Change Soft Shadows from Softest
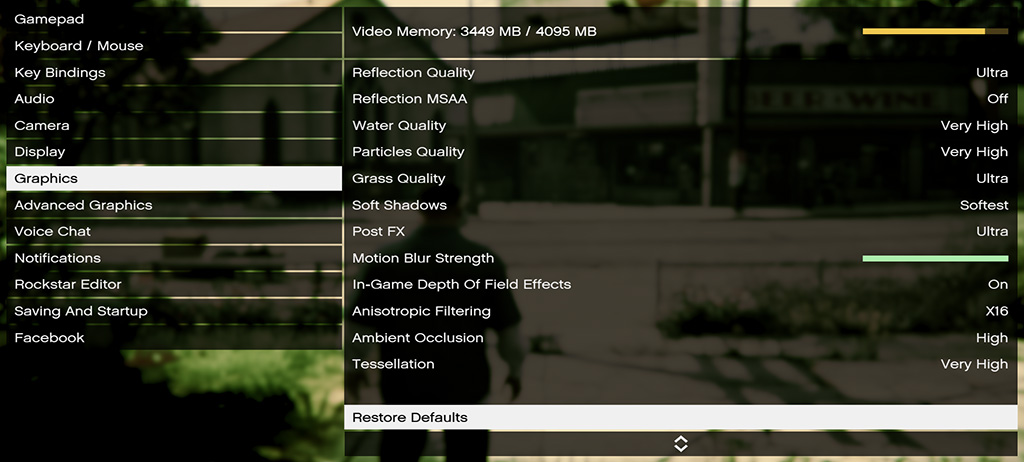The image size is (1024, 462). pos(983,205)
